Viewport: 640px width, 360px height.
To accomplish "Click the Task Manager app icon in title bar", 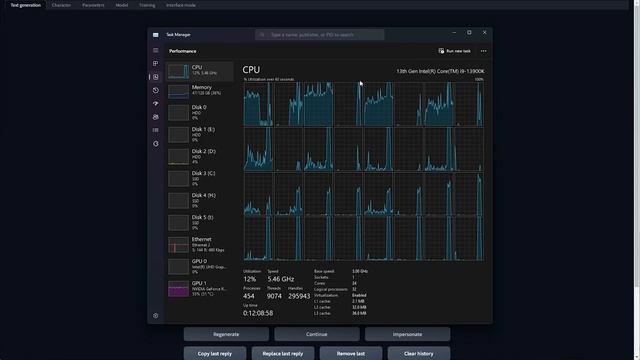I will click(156, 35).
